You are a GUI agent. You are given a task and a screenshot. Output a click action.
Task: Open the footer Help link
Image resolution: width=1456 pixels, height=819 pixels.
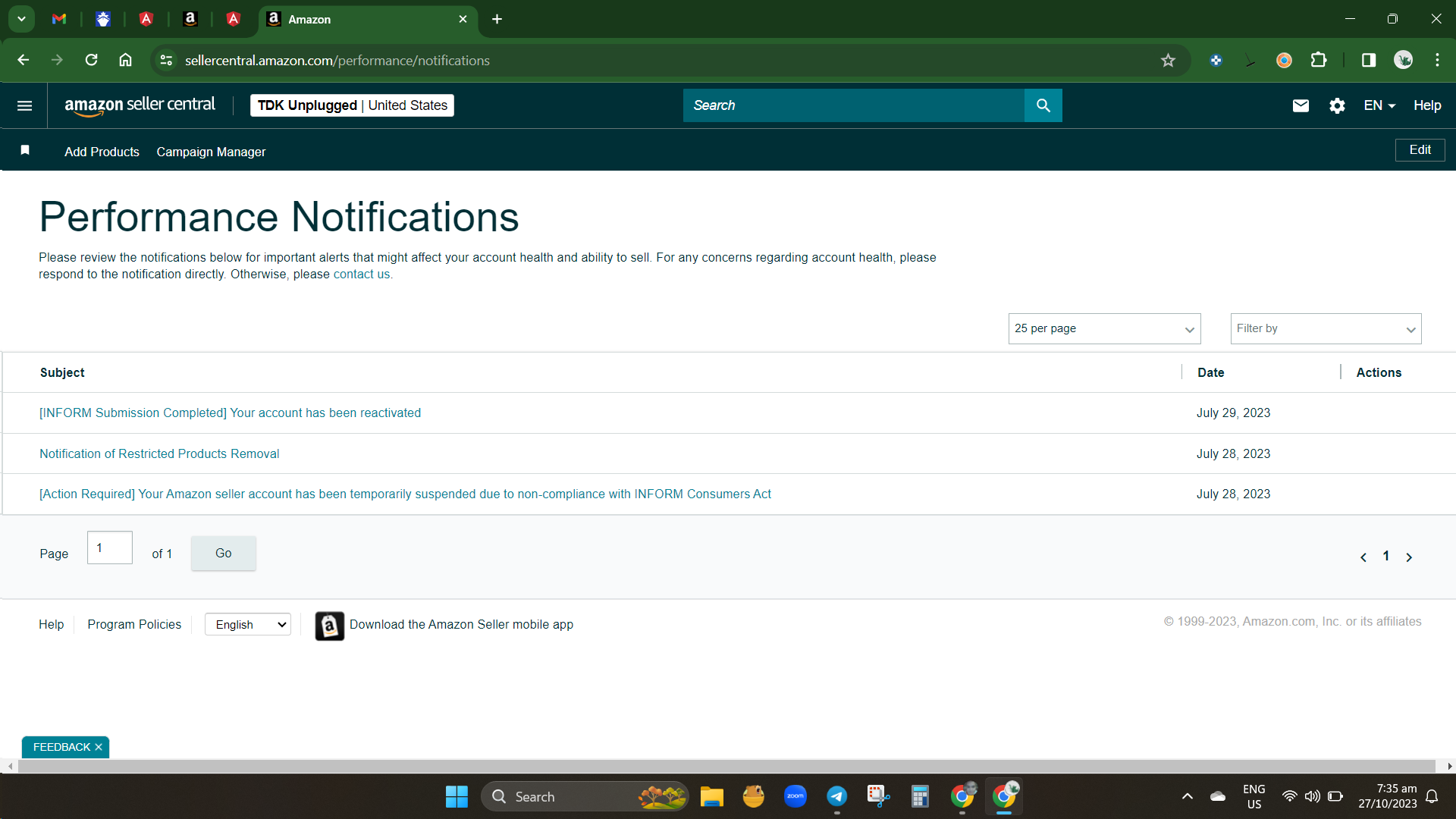coord(51,624)
